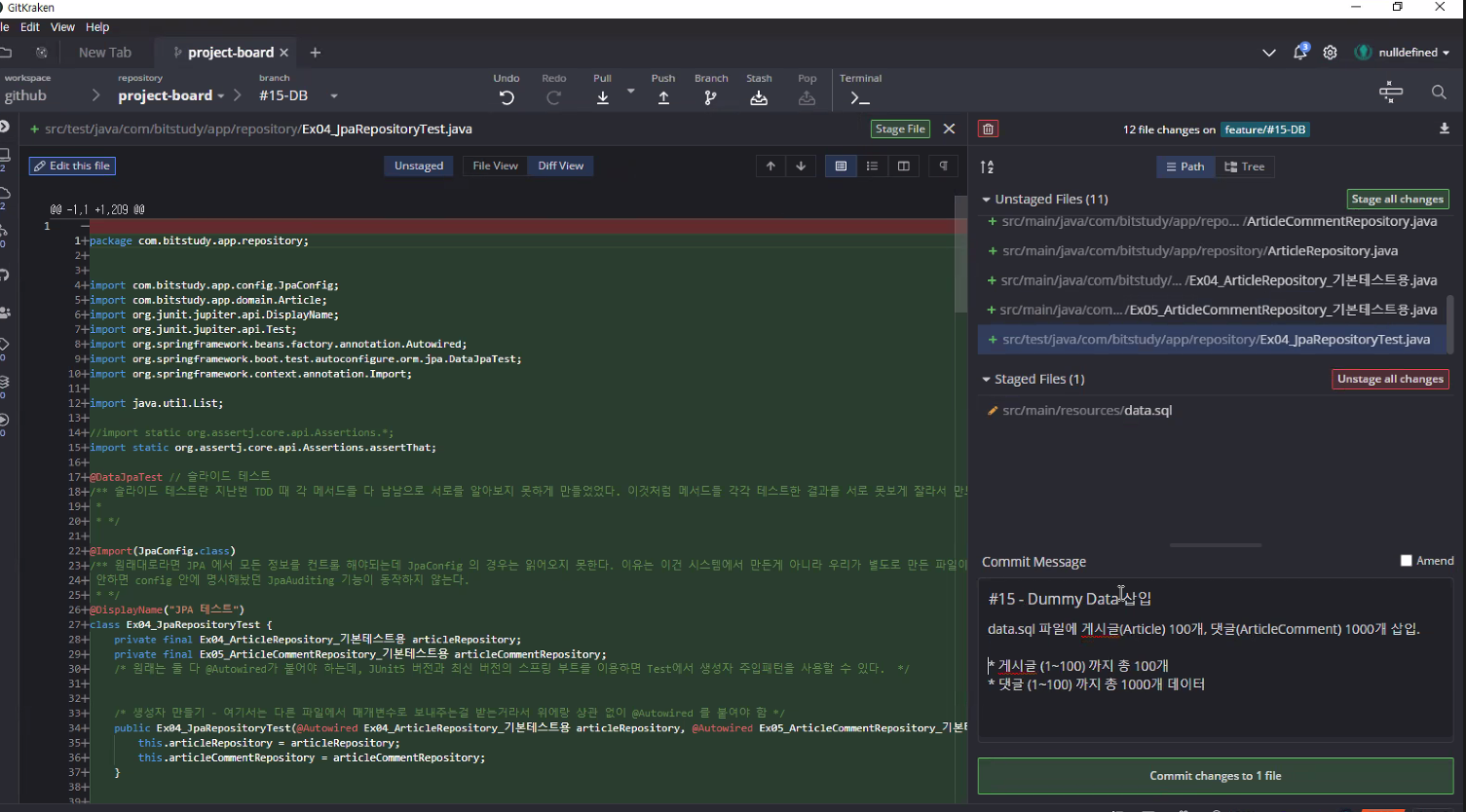Select the project-board tab
This screenshot has height=812, width=1466.
click(x=230, y=53)
